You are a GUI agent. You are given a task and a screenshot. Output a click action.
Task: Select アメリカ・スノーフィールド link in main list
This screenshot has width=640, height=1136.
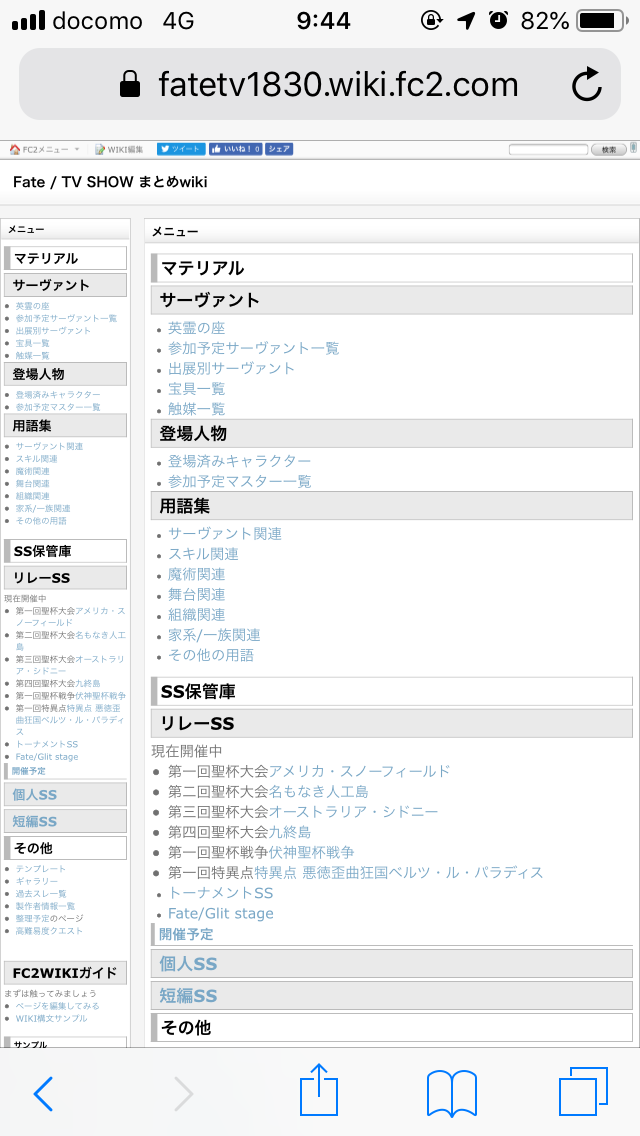pos(359,771)
